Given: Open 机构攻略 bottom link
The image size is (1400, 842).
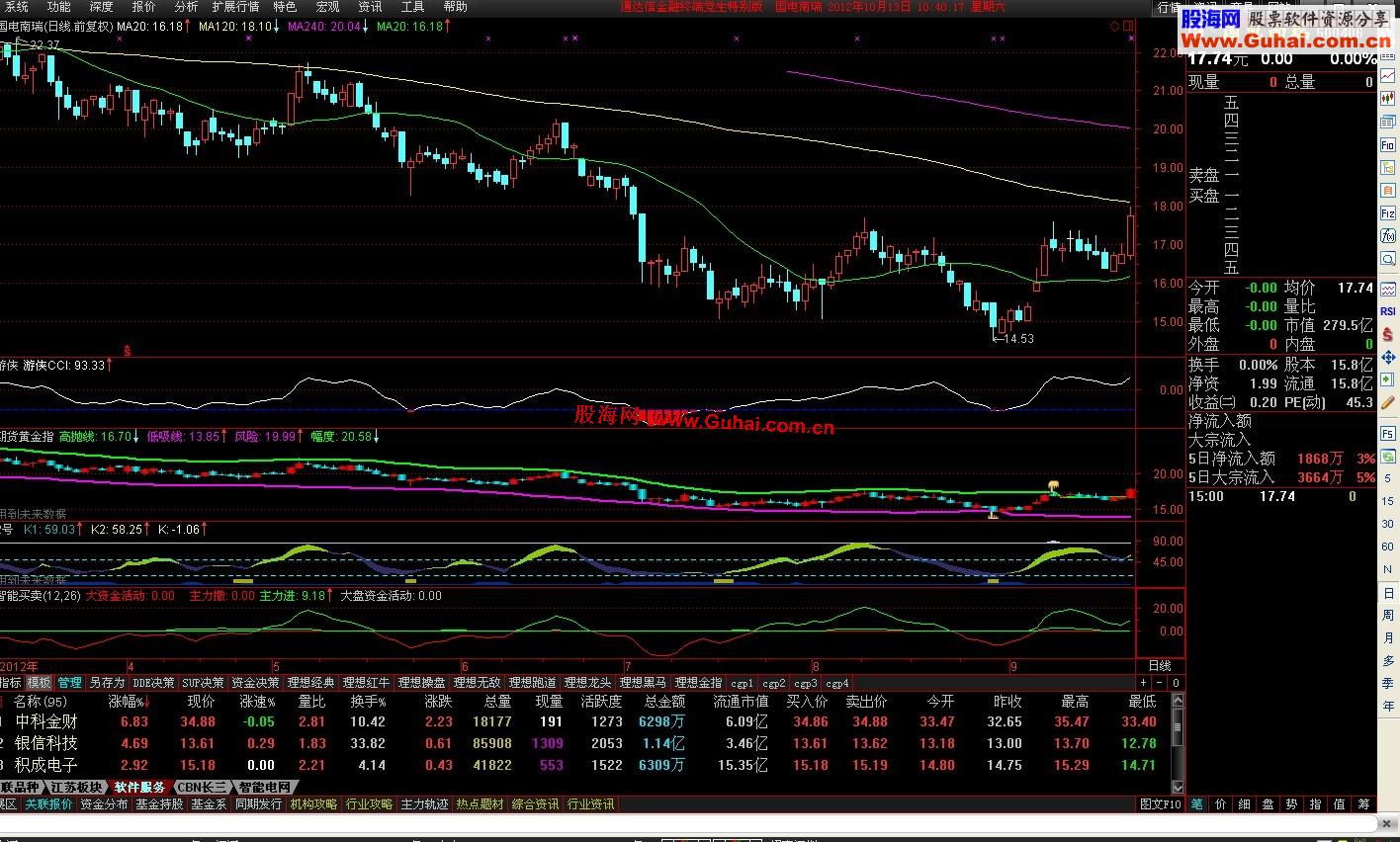Looking at the screenshot, I should [x=313, y=804].
